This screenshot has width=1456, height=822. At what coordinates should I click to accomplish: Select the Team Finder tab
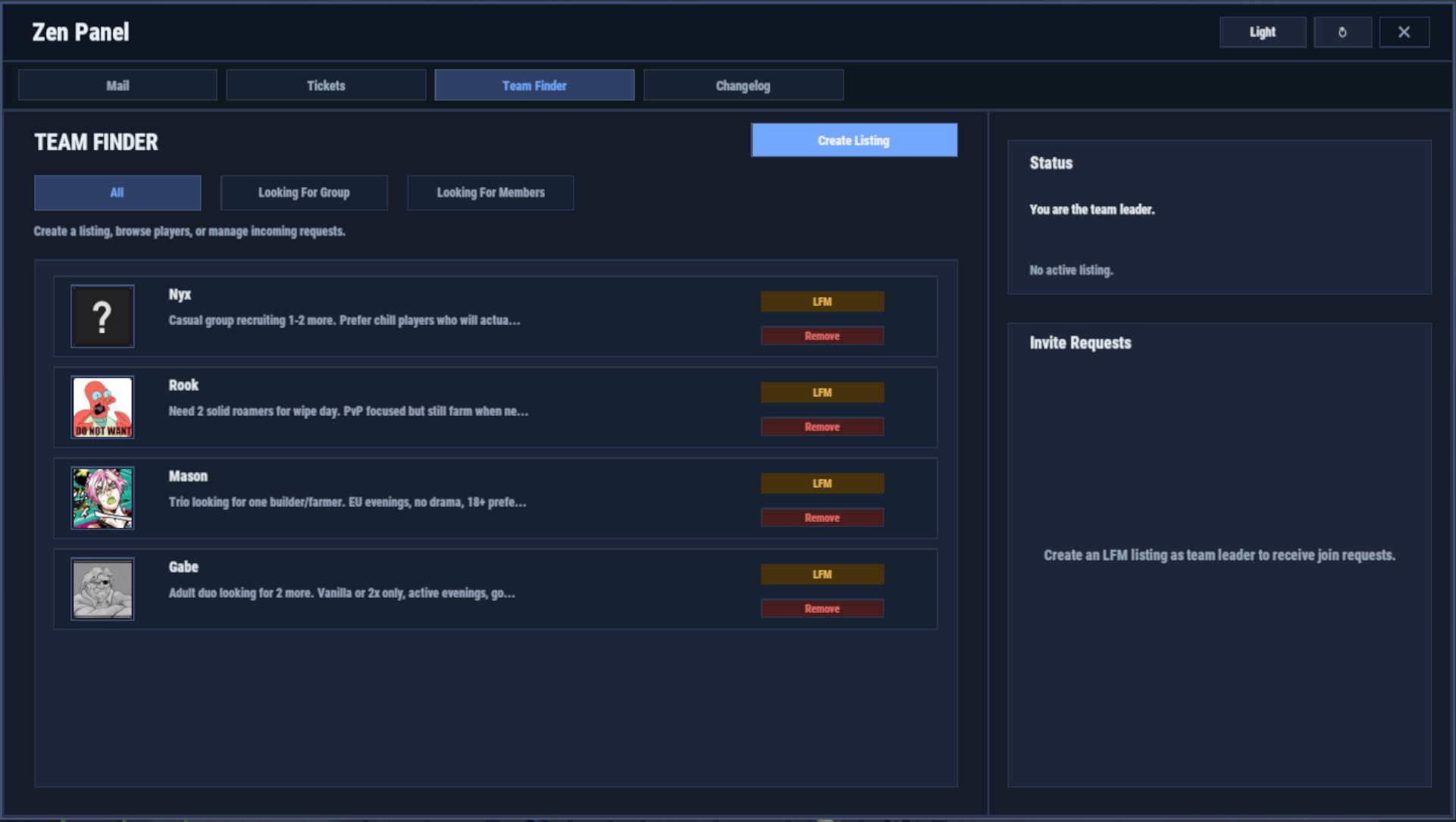point(534,86)
